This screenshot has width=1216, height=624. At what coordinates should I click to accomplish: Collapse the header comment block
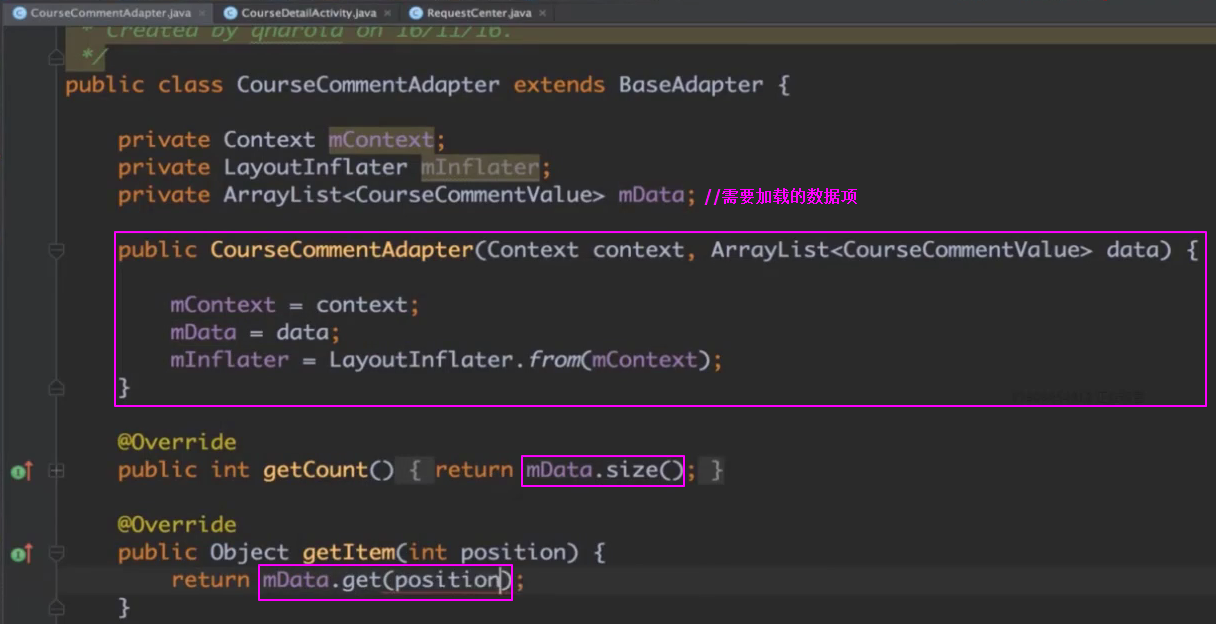coord(56,58)
